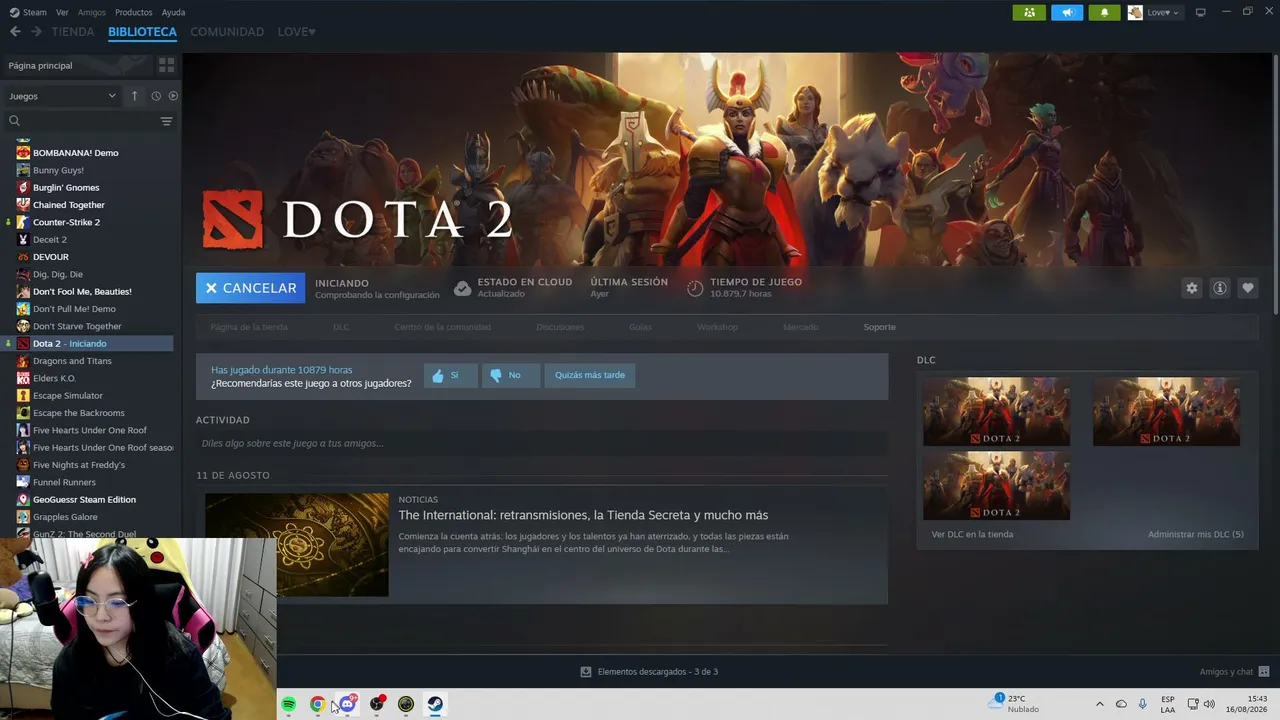This screenshot has width=1280, height=720.
Task: Open Discord from the taskbar
Action: [x=347, y=704]
